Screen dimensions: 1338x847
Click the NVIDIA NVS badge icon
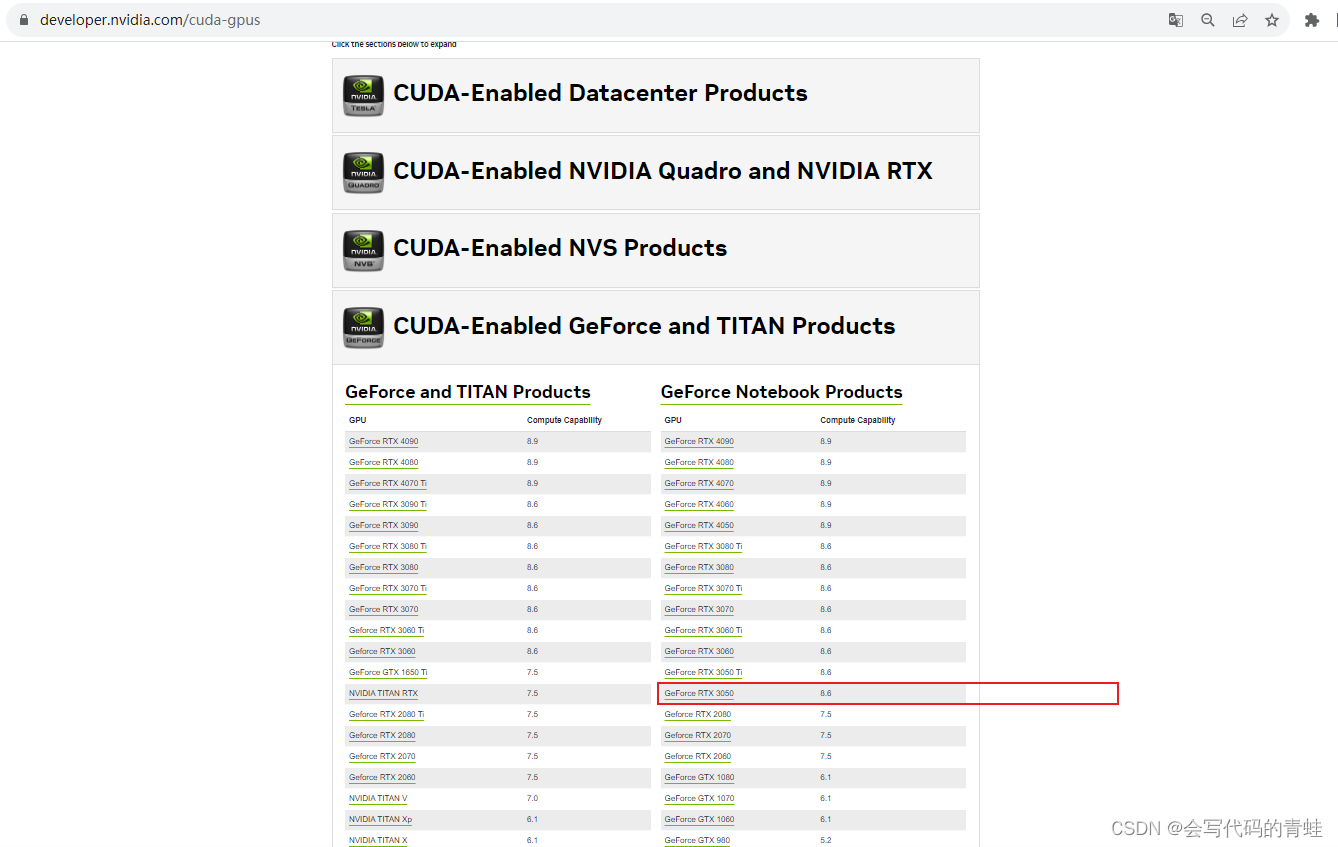[x=363, y=250]
